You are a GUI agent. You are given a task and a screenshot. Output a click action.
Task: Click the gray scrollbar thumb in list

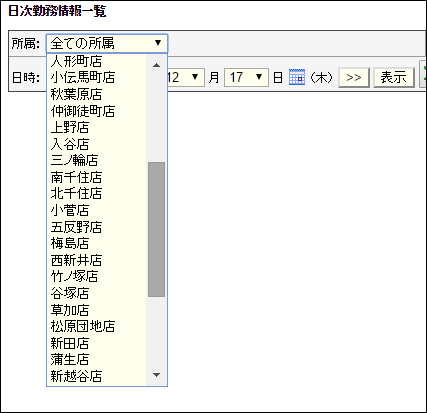pyautogui.click(x=156, y=229)
